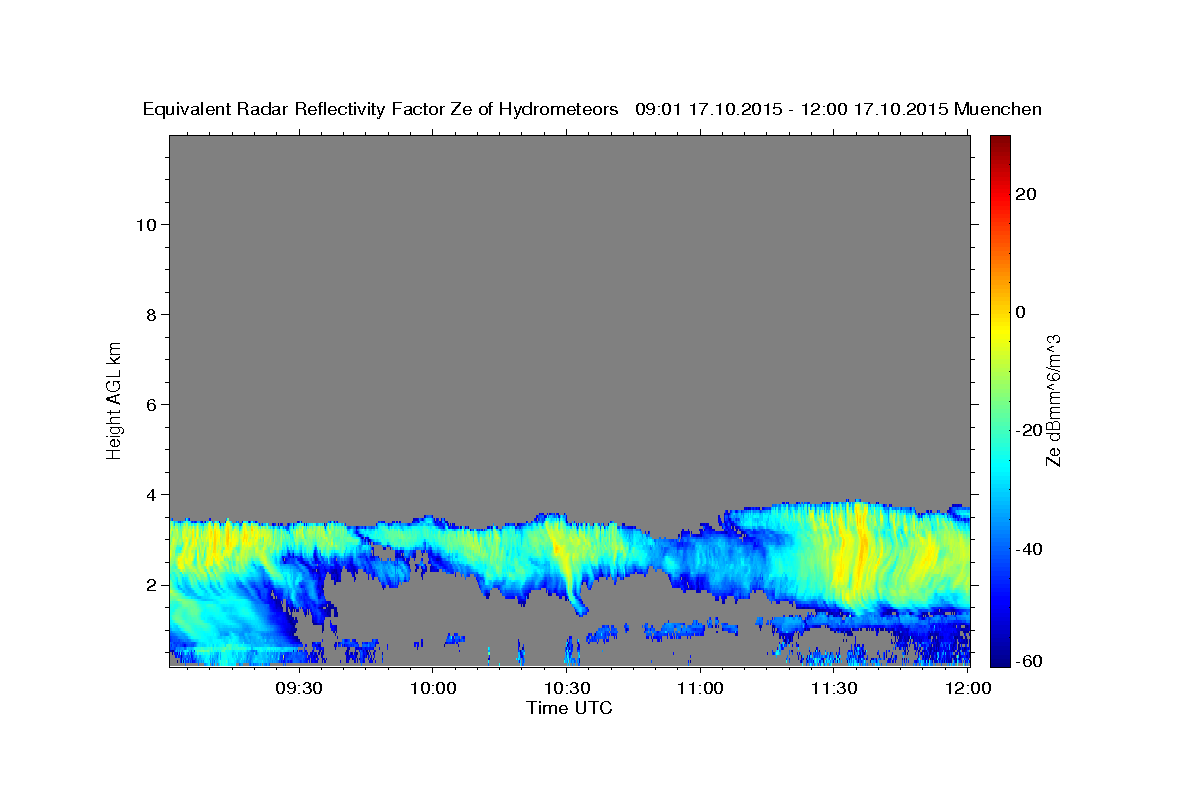Click the 09:30 time tick label
1200x800 pixels.
click(301, 688)
